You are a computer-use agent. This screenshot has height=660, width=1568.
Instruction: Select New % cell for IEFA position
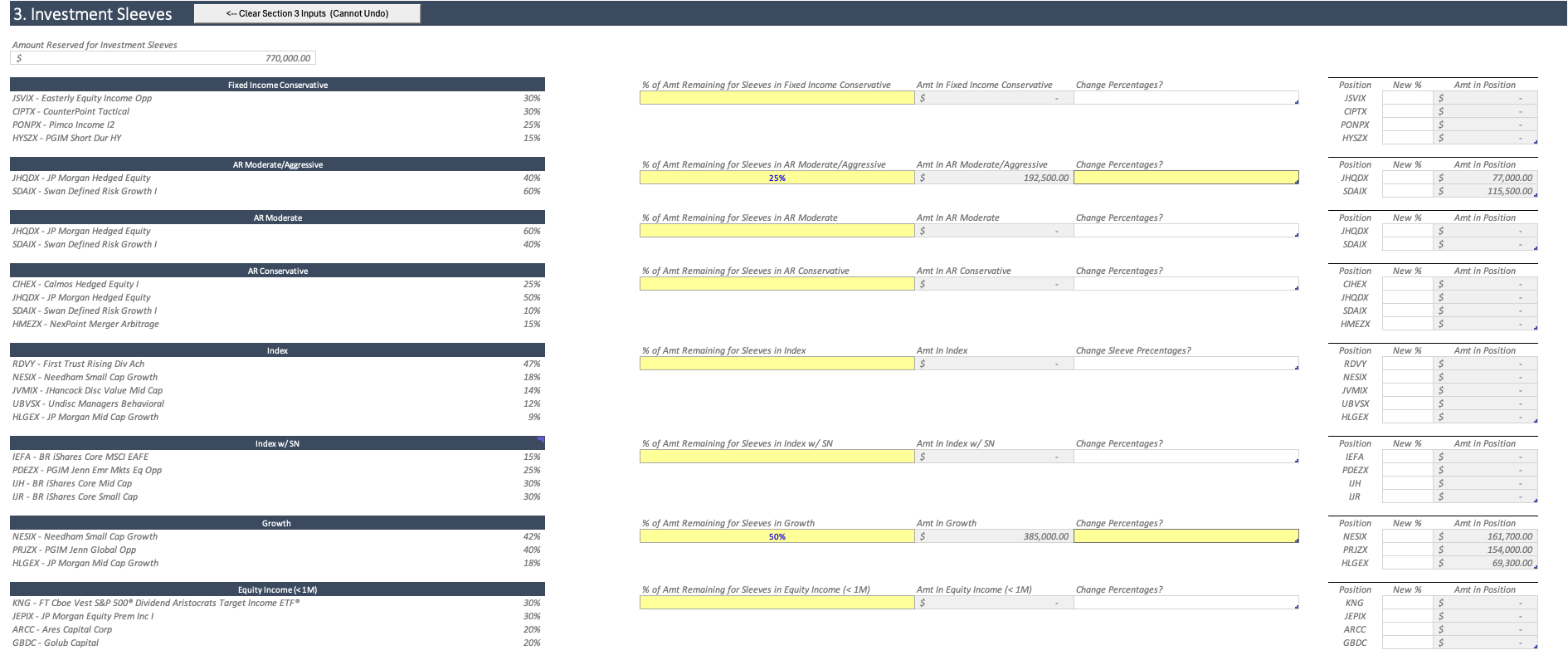coord(1407,457)
